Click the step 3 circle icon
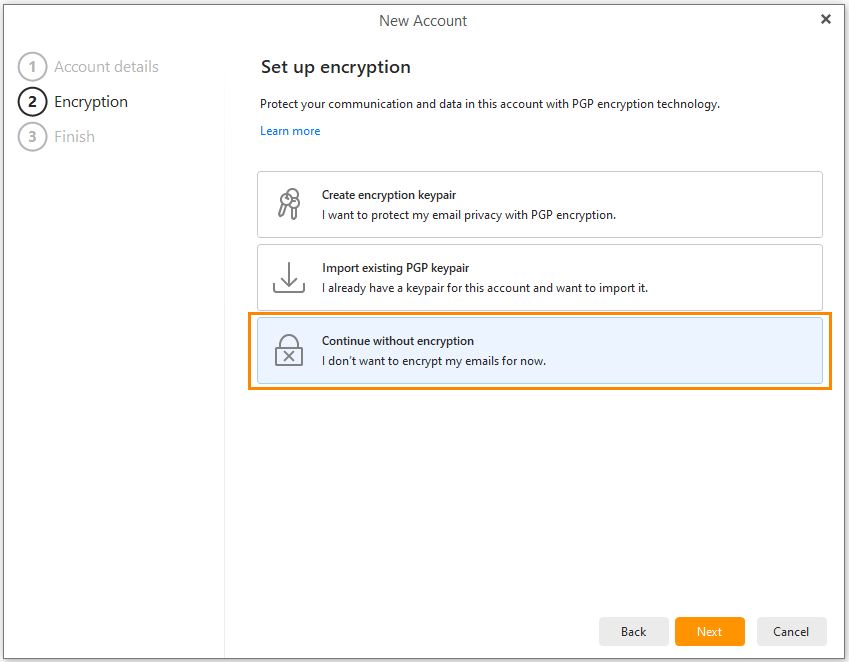849x662 pixels. [32, 136]
